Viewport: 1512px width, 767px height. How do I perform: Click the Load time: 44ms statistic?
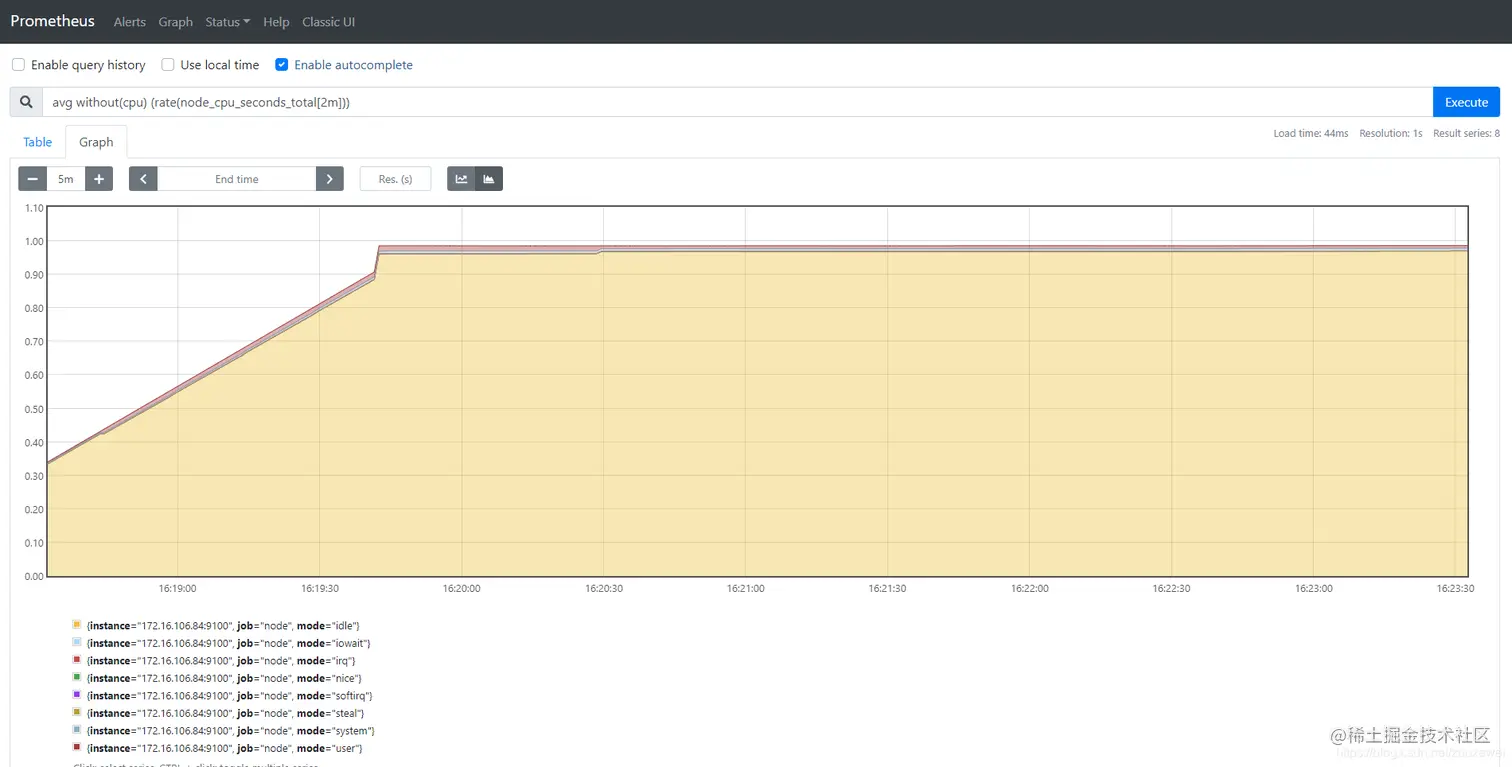pos(1311,133)
